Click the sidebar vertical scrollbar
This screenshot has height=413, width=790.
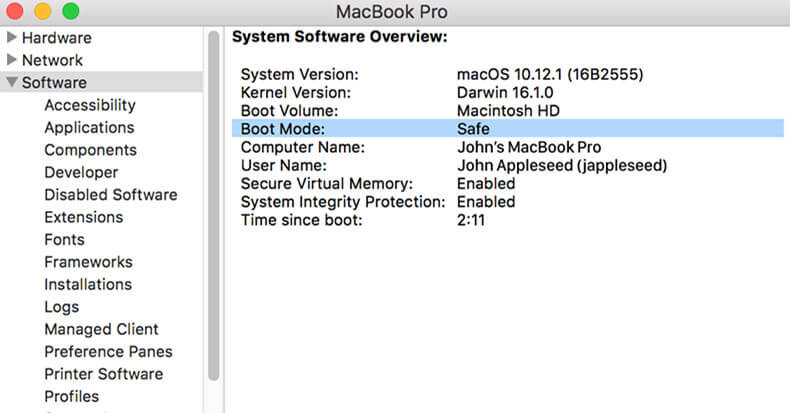[214, 205]
